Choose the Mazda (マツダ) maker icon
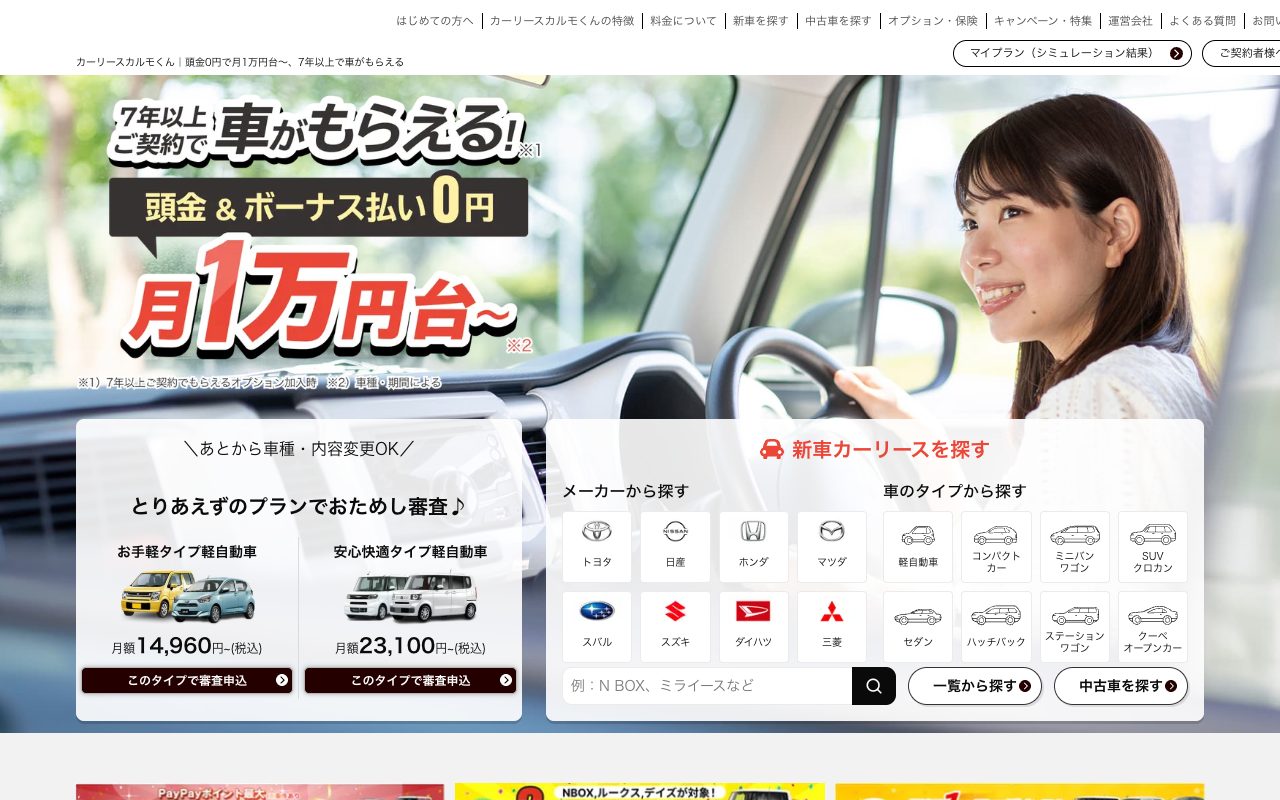This screenshot has width=1280, height=800. [832, 547]
